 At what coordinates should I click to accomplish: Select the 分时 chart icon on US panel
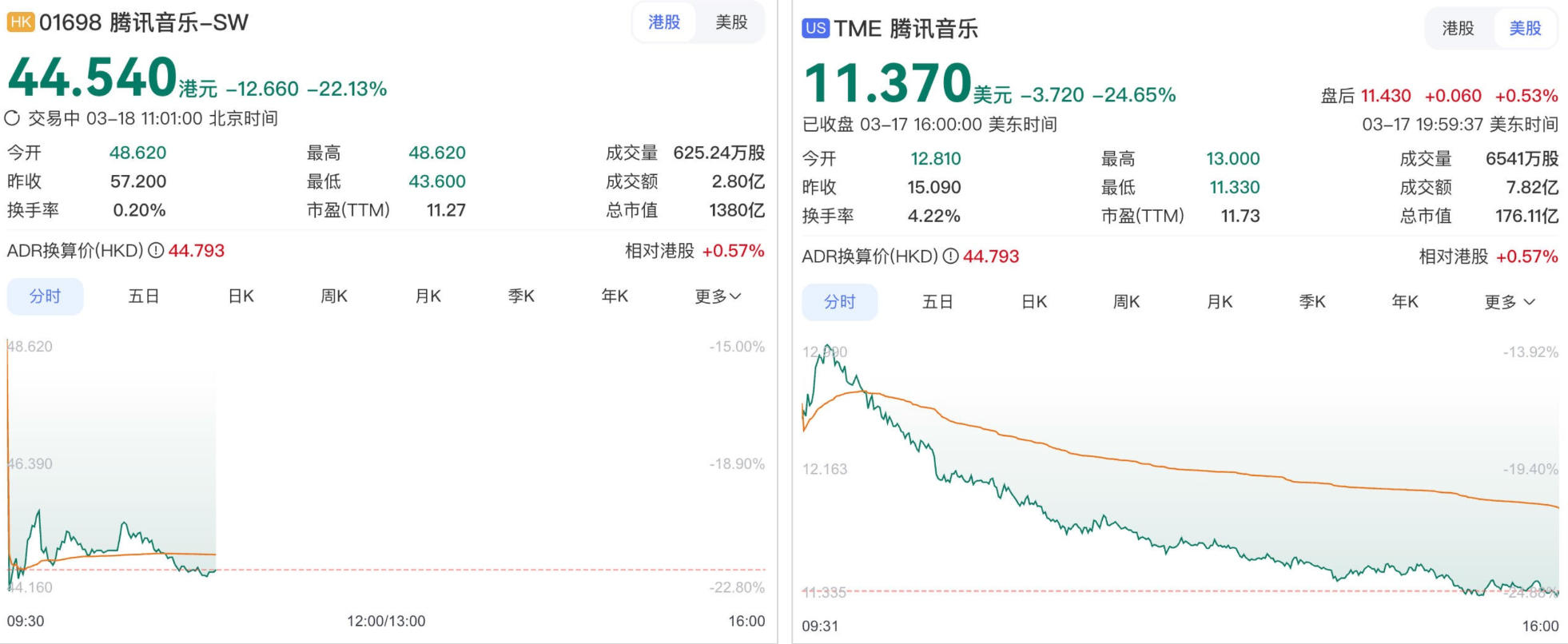(840, 301)
